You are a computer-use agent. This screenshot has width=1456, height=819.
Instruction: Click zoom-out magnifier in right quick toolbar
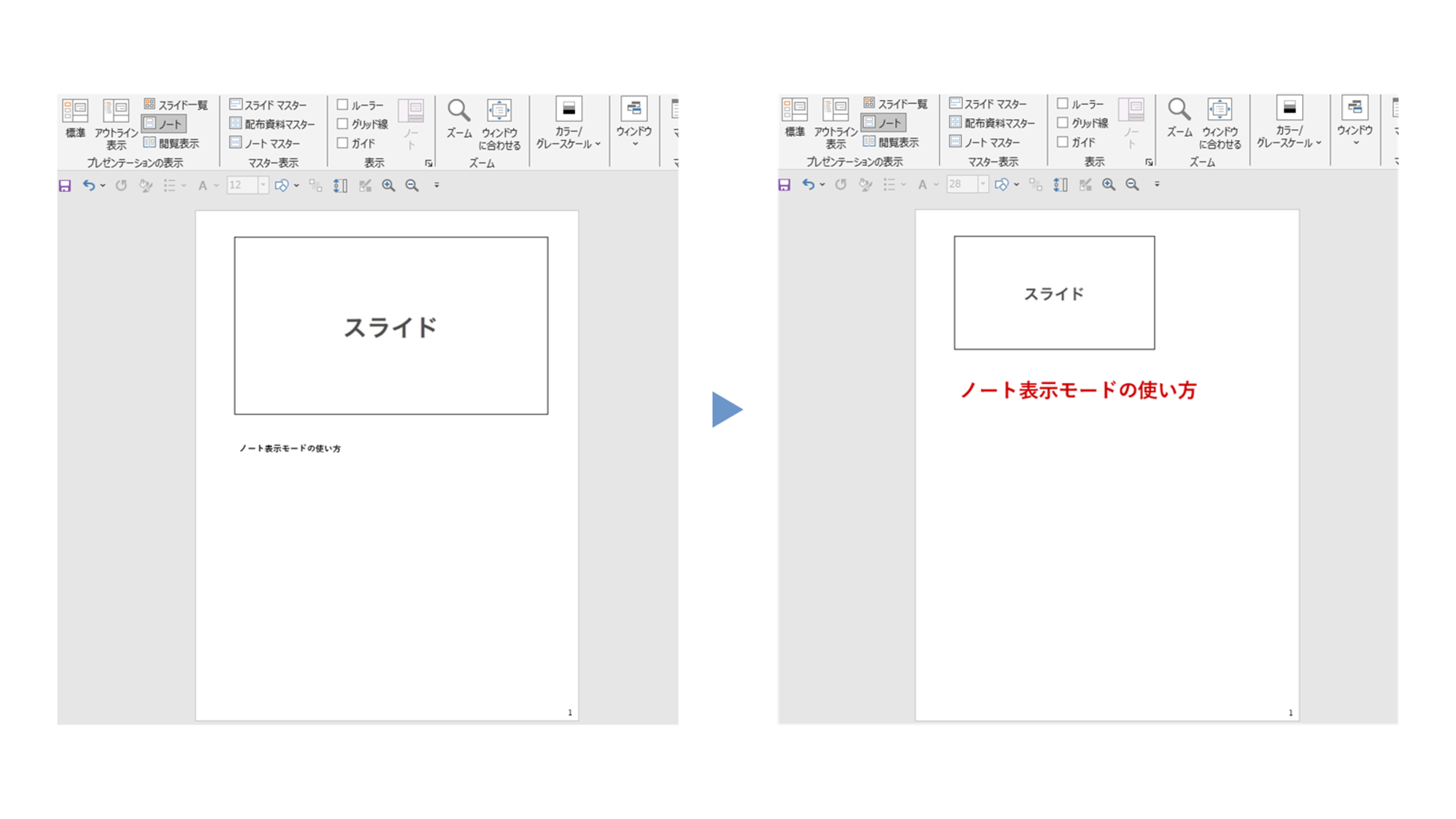coord(1132,185)
